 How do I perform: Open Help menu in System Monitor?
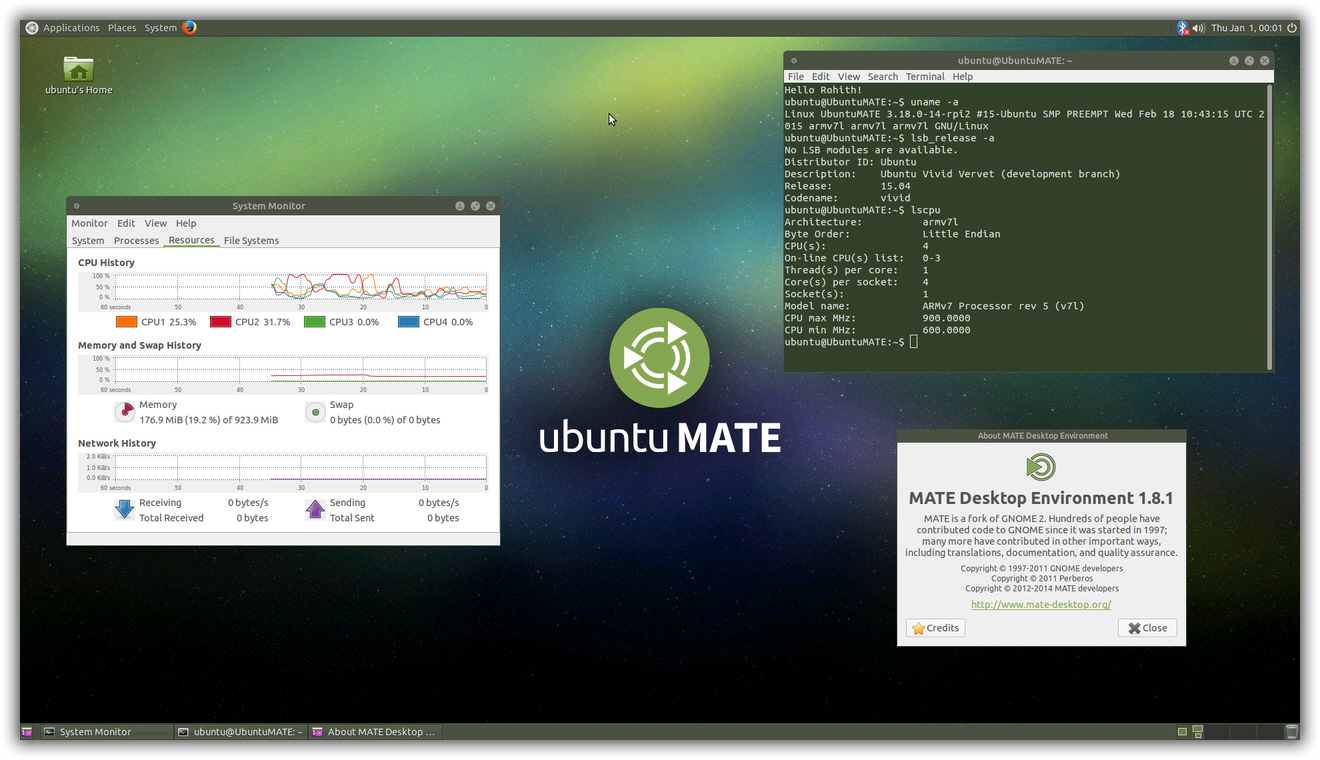186,223
